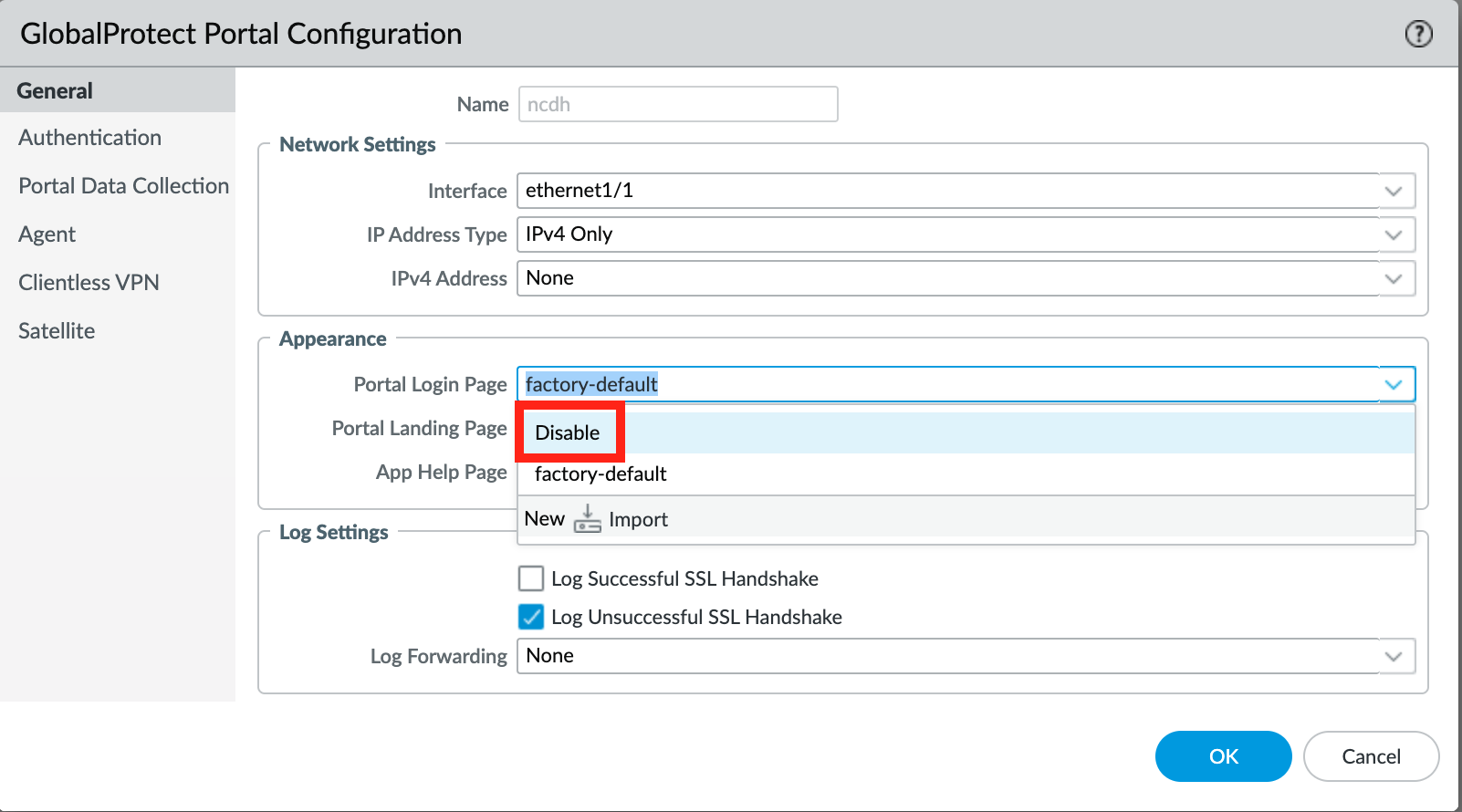The width and height of the screenshot is (1462, 812).
Task: Collapse the Portal Login Page dropdown arrow
Action: 1394,384
